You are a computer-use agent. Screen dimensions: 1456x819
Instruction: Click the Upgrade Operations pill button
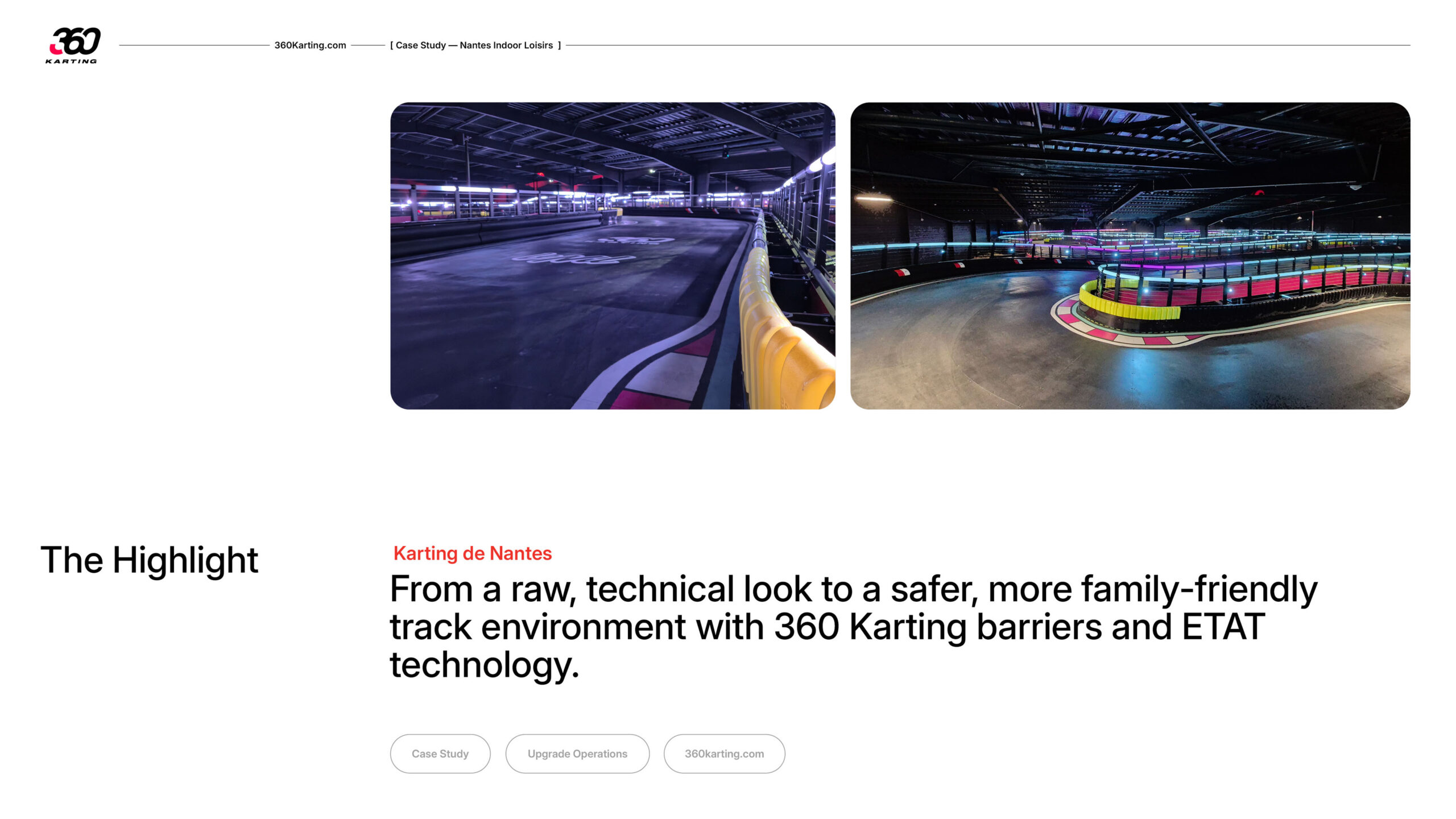577,754
